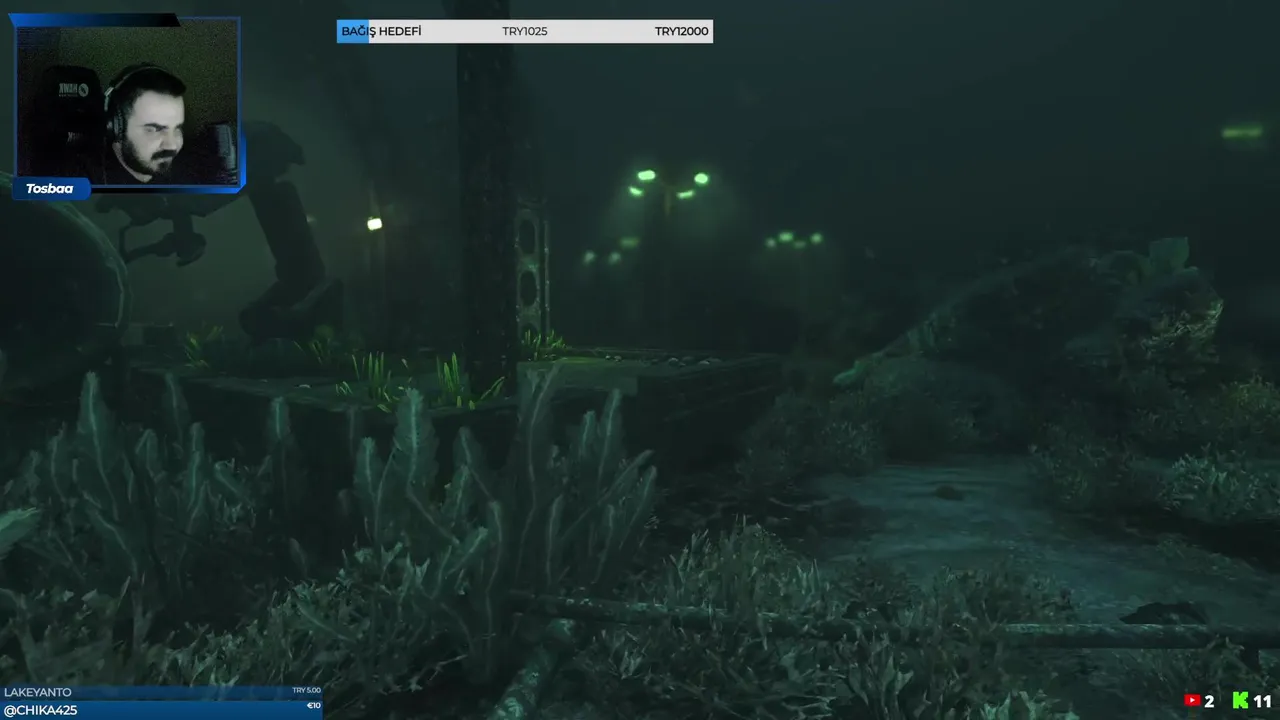Click the green Kick icon
The width and height of the screenshot is (1280, 720).
(1241, 701)
